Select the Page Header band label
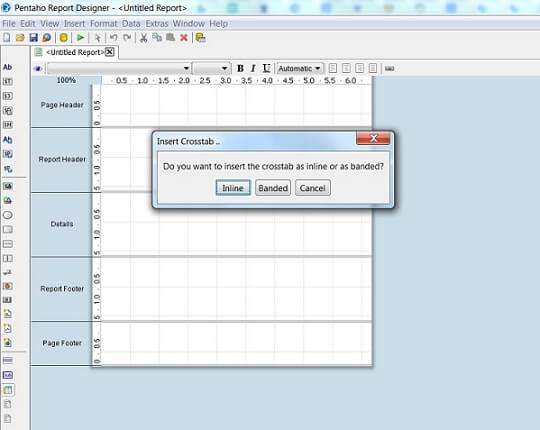The height and width of the screenshot is (430, 540). pyautogui.click(x=62, y=105)
